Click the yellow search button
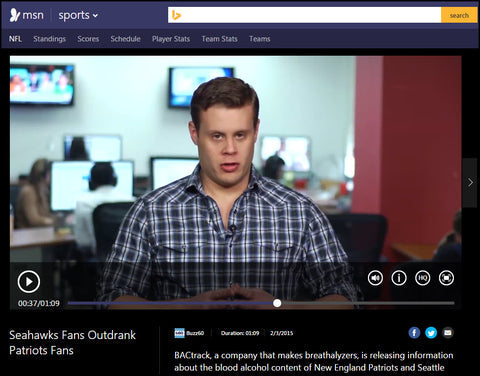This screenshot has width=480, height=376. point(459,15)
